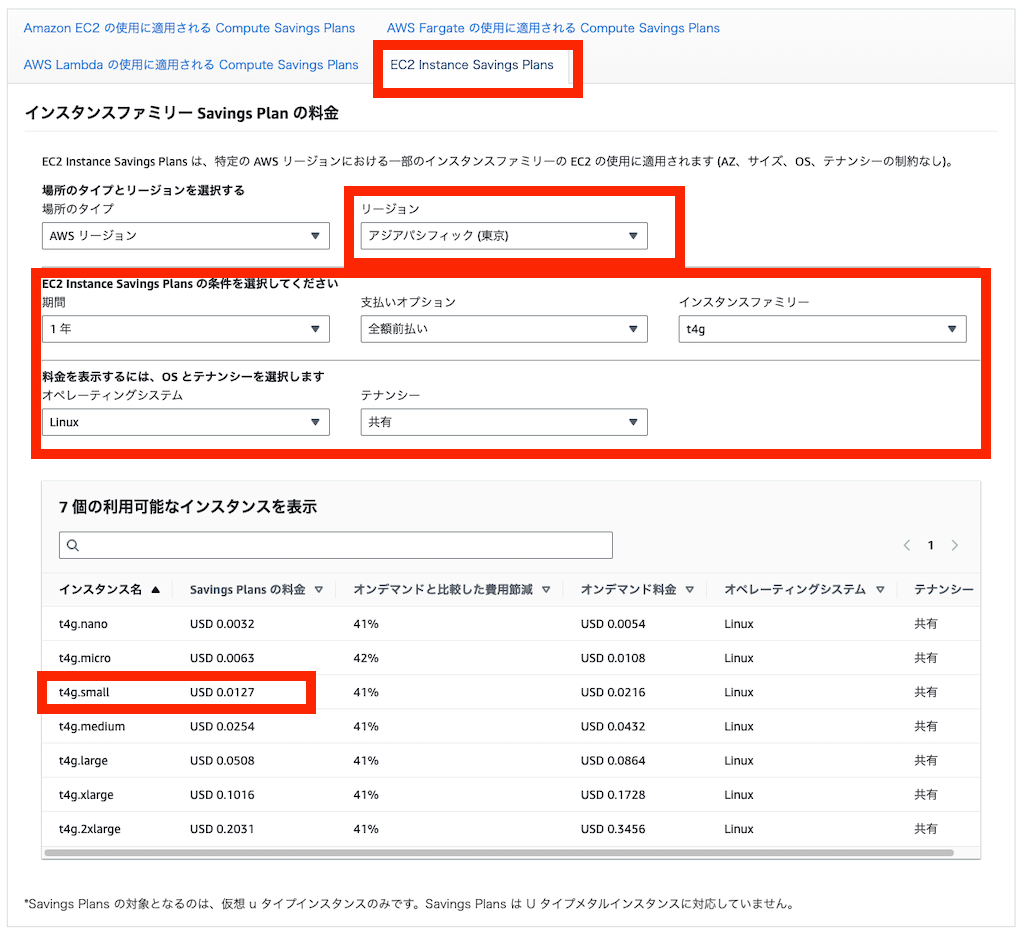
Task: Go to next page with right chevron
Action: tap(955, 545)
